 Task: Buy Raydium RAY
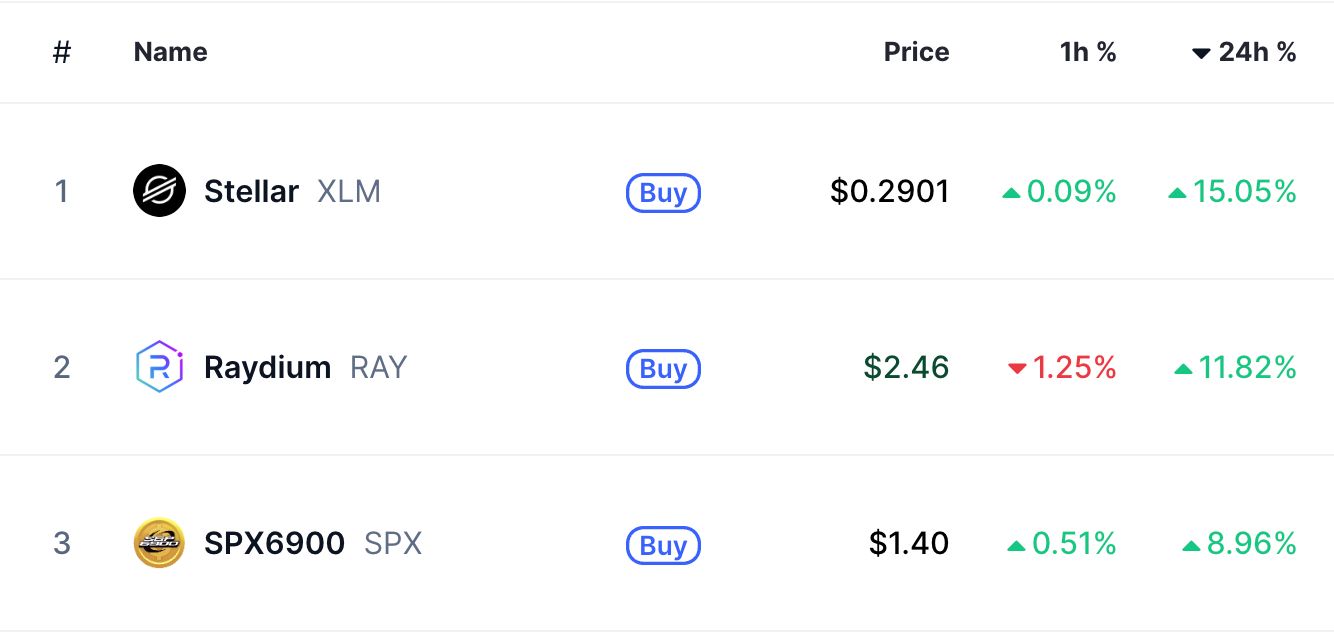pos(663,368)
